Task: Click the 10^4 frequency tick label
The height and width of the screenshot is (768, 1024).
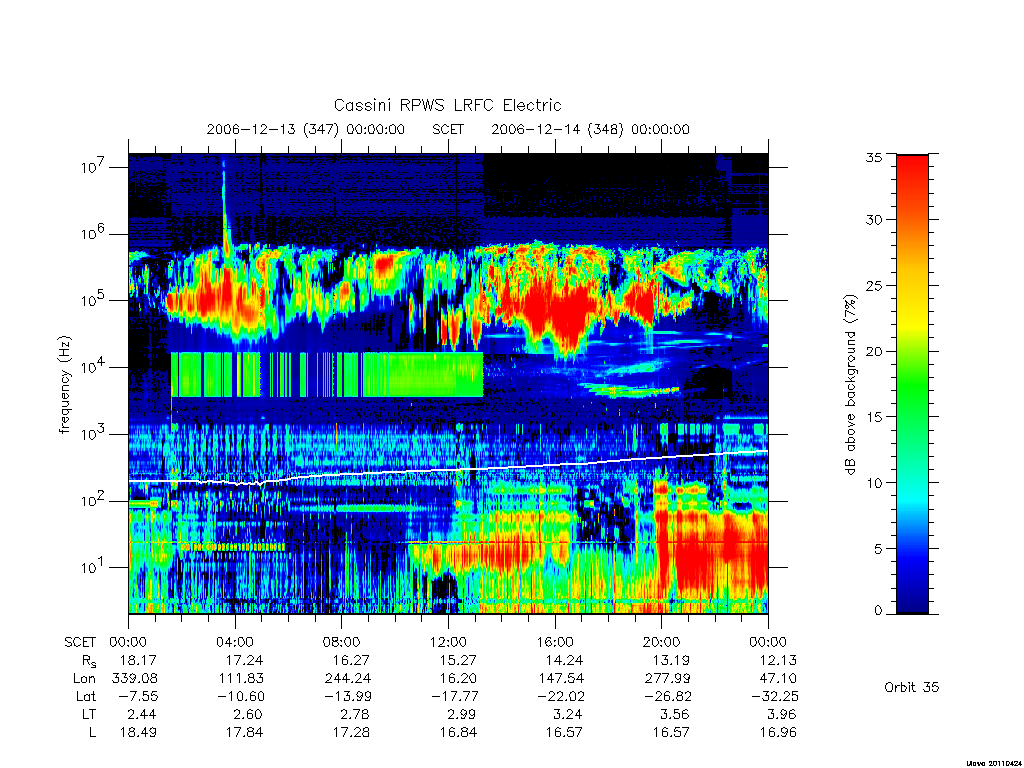Action: coord(94,366)
